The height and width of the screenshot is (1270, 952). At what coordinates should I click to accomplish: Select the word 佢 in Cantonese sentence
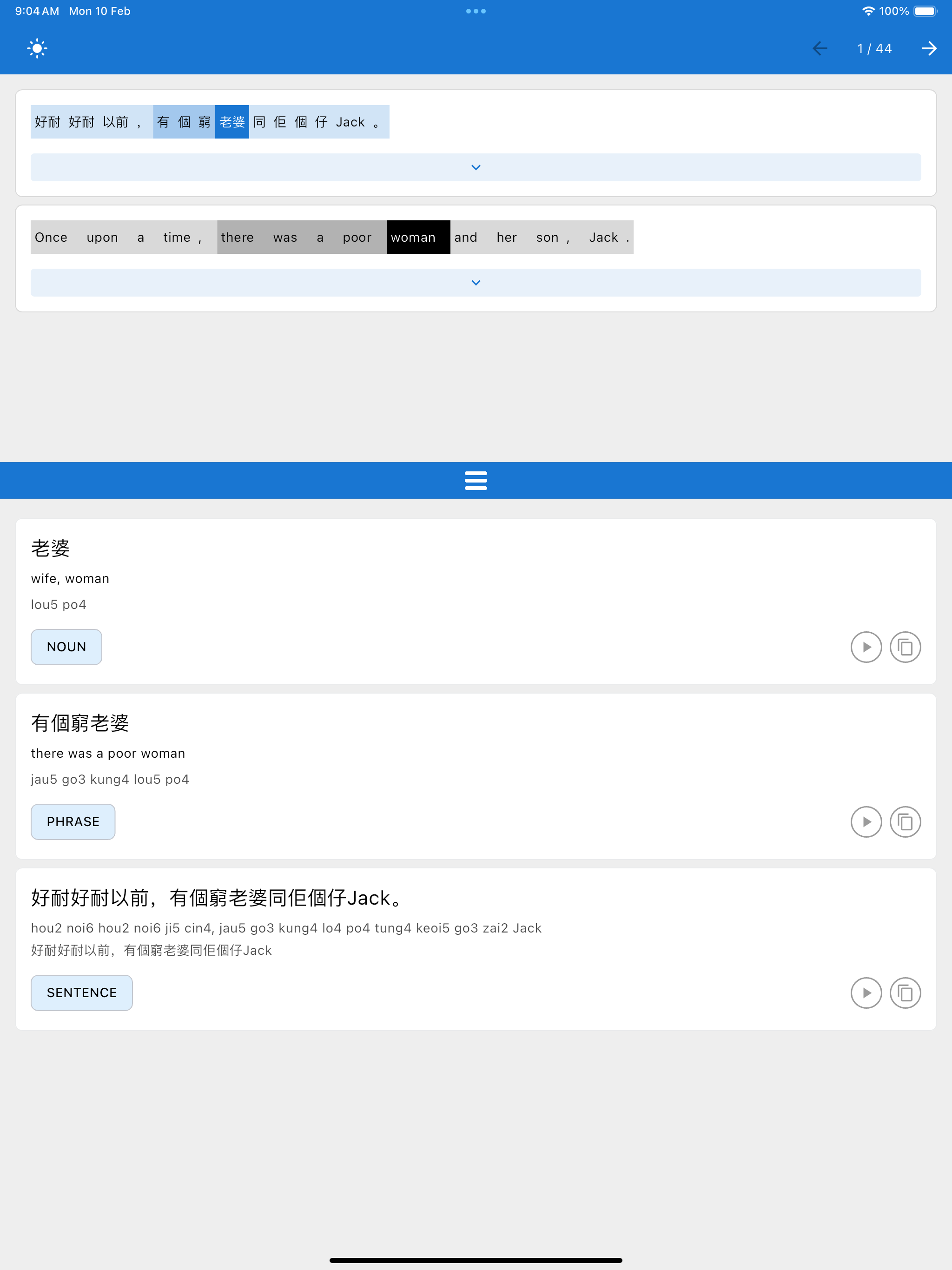tap(280, 122)
